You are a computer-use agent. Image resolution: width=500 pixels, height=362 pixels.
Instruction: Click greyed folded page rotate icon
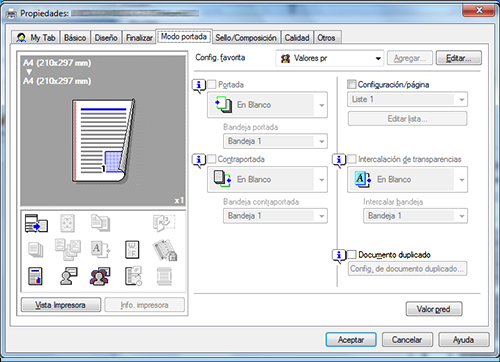coord(164,223)
